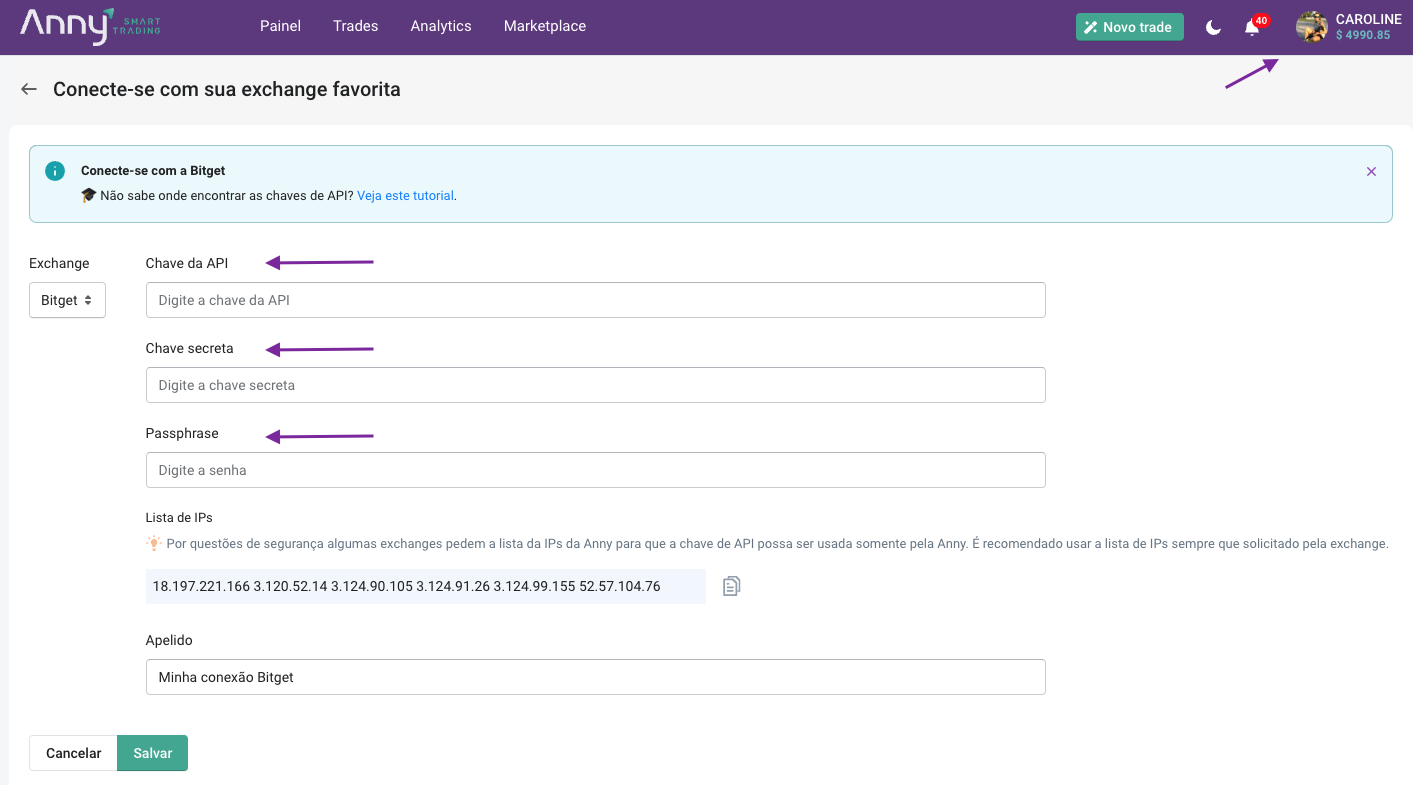Select the IP address list text
Viewport: 1413px width, 785px height.
[x=407, y=586]
